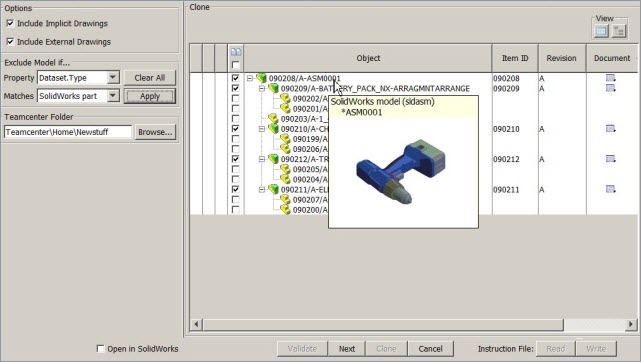
Task: Click the Revision column header
Action: coord(562,58)
